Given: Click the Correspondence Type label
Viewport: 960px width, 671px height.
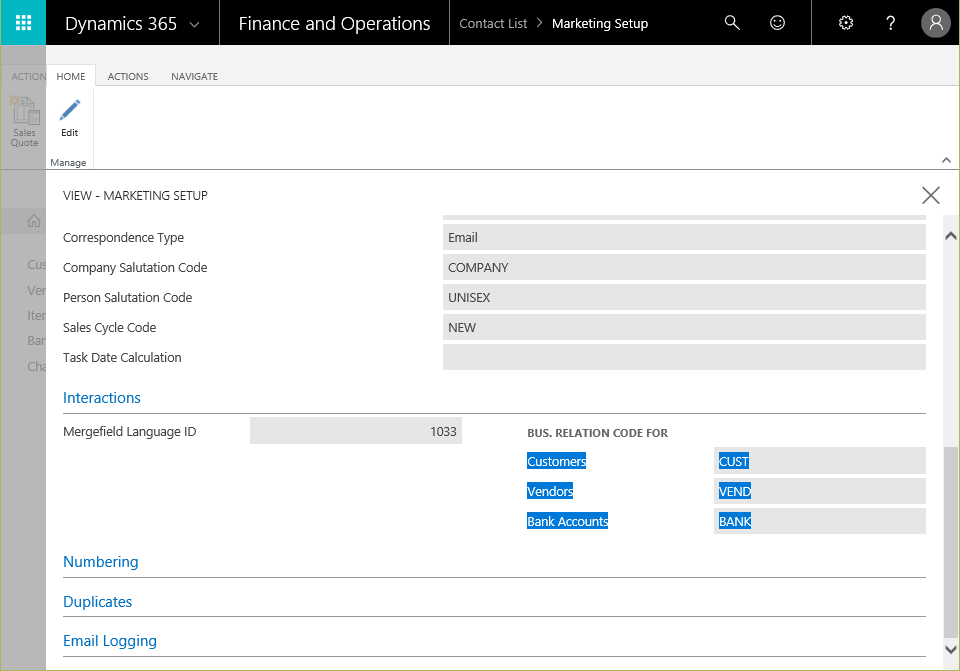Looking at the screenshot, I should pos(123,238).
